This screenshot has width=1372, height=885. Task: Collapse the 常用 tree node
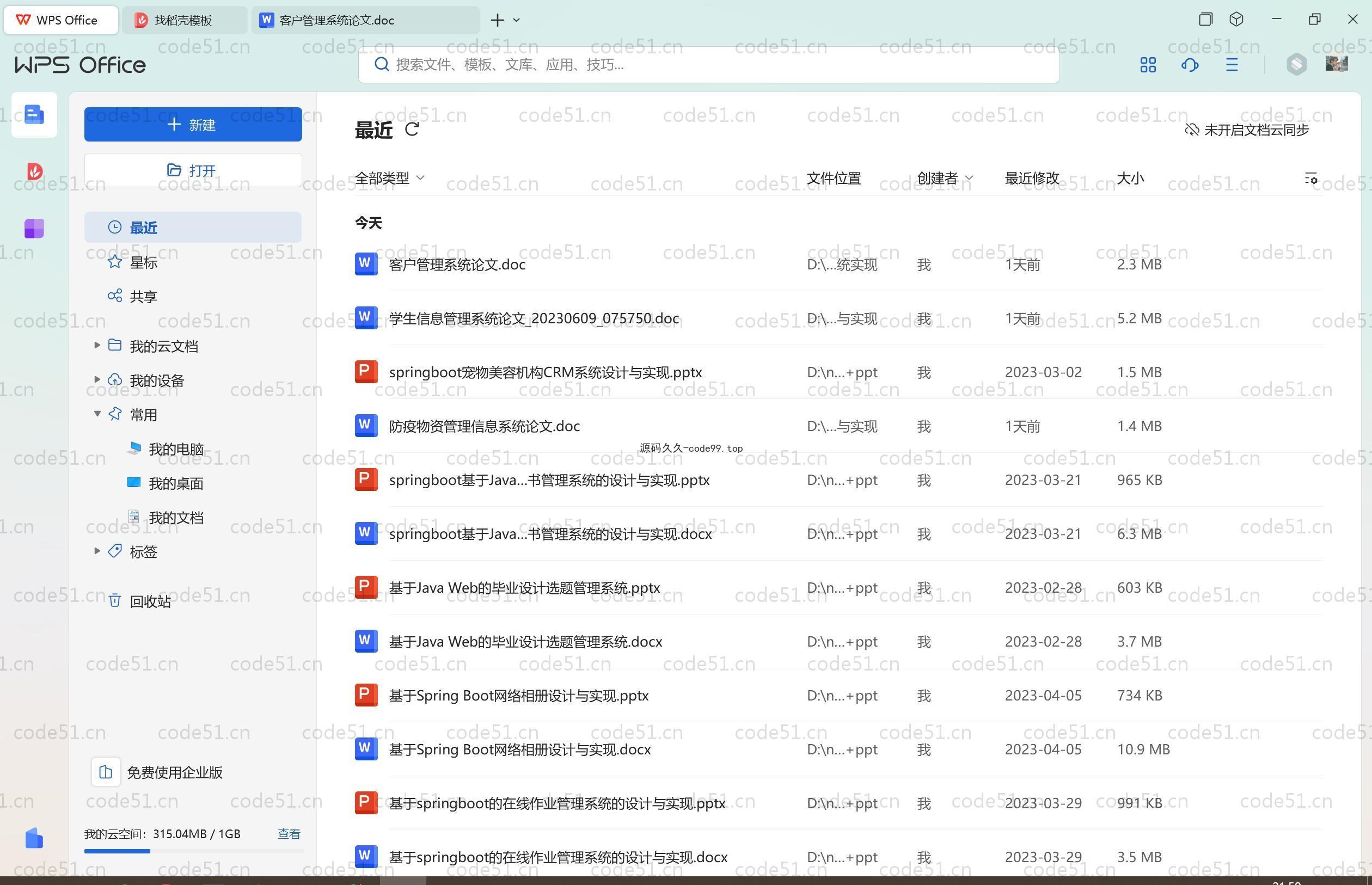97,414
